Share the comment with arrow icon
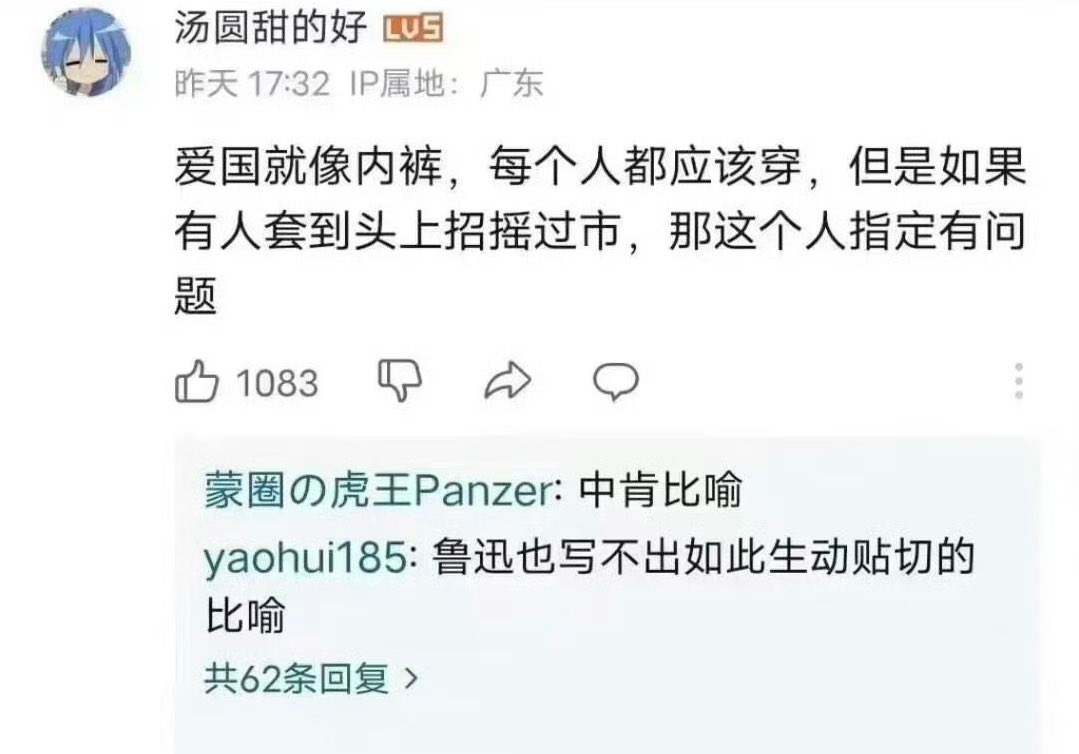 coord(508,380)
